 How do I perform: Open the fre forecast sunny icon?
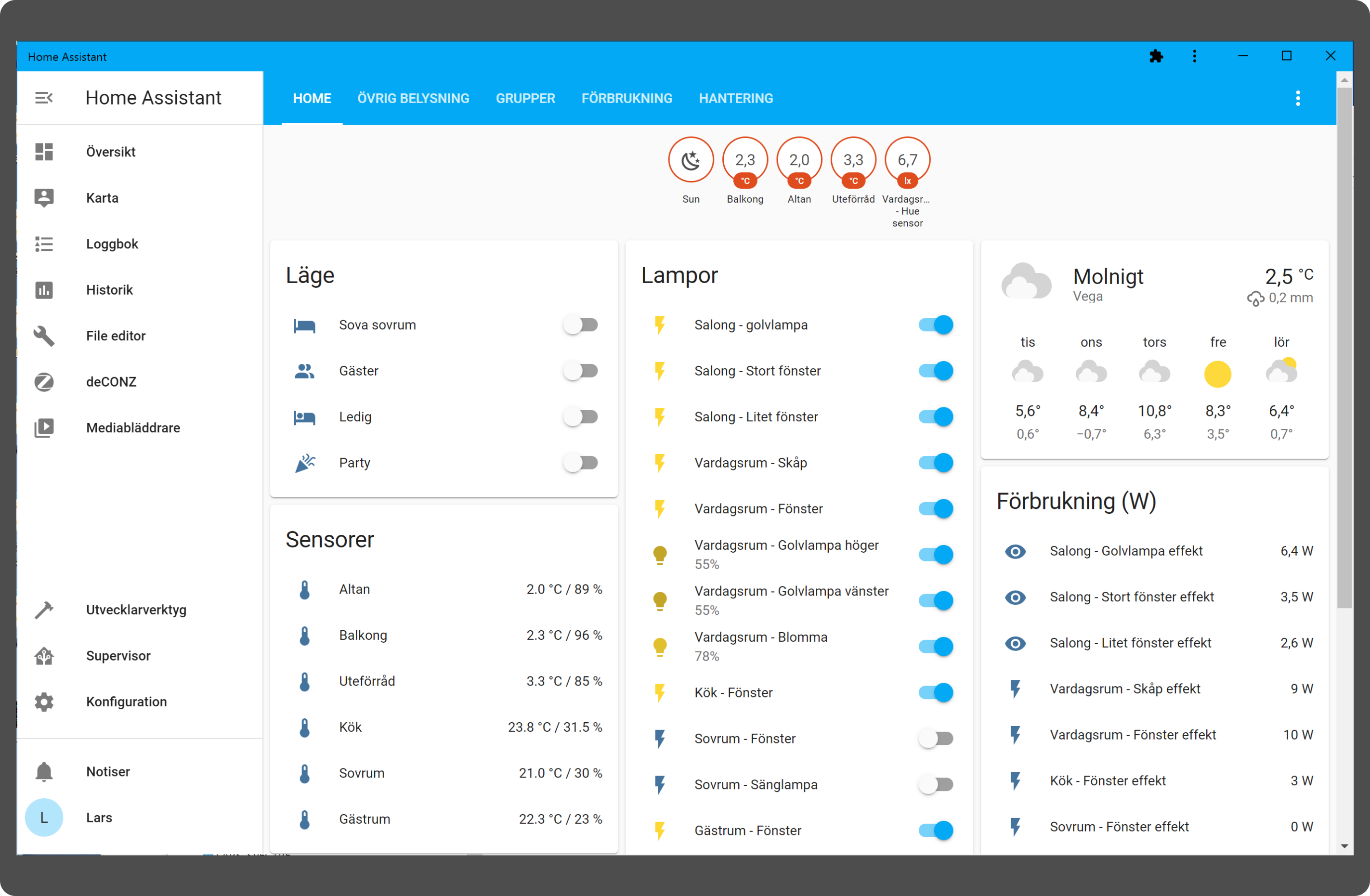1217,375
